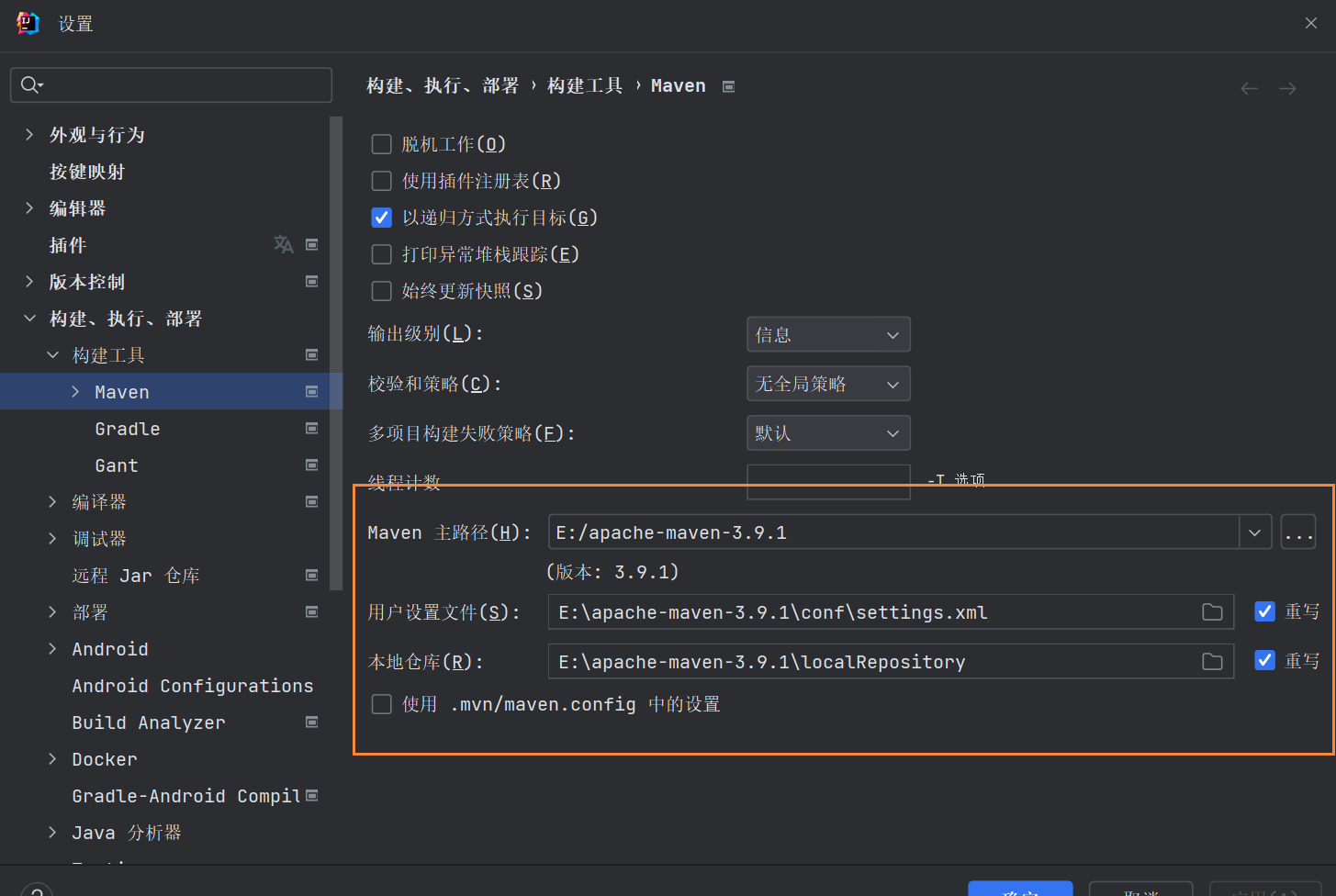Click the 线程计数 input field

pyautogui.click(x=828, y=481)
